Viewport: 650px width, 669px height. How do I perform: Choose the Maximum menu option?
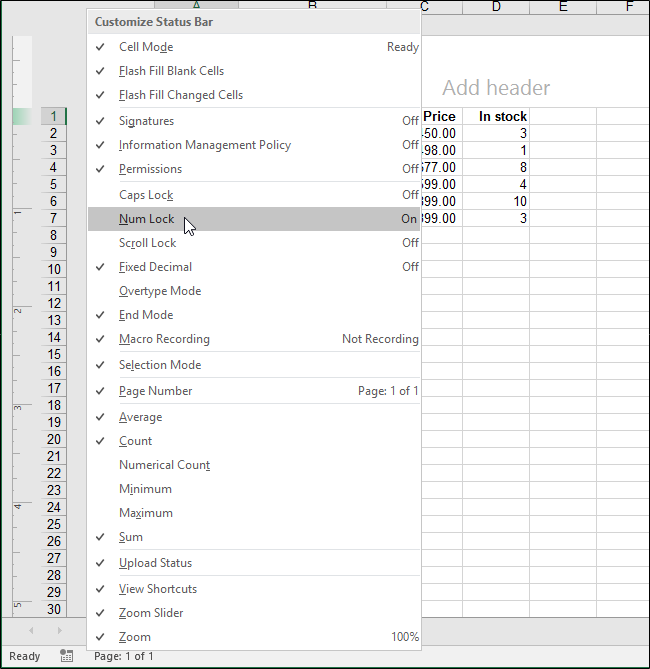point(146,513)
